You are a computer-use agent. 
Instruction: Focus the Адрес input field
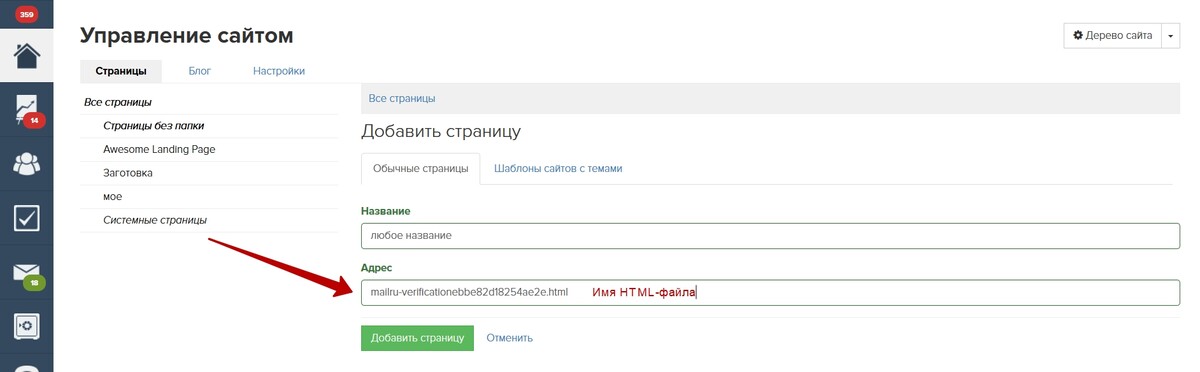point(770,292)
